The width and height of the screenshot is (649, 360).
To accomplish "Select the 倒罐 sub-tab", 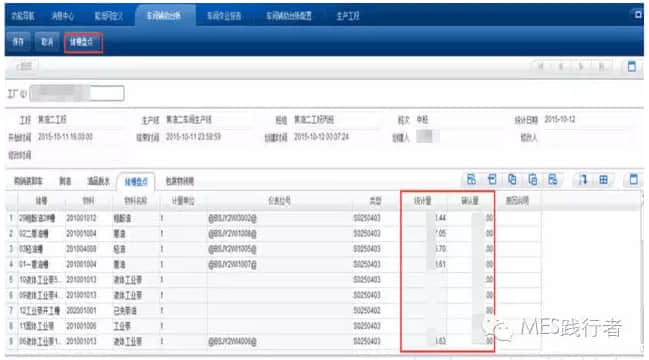I will tap(65, 181).
